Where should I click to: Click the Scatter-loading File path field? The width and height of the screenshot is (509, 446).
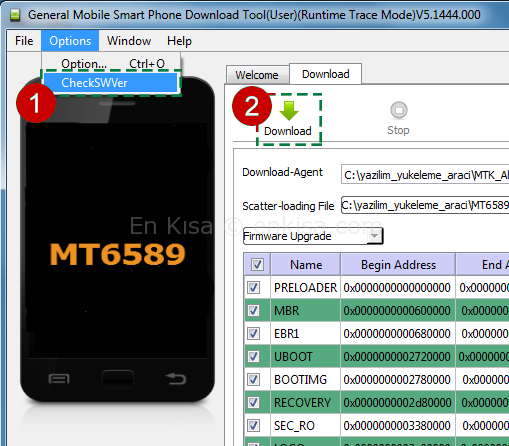425,205
